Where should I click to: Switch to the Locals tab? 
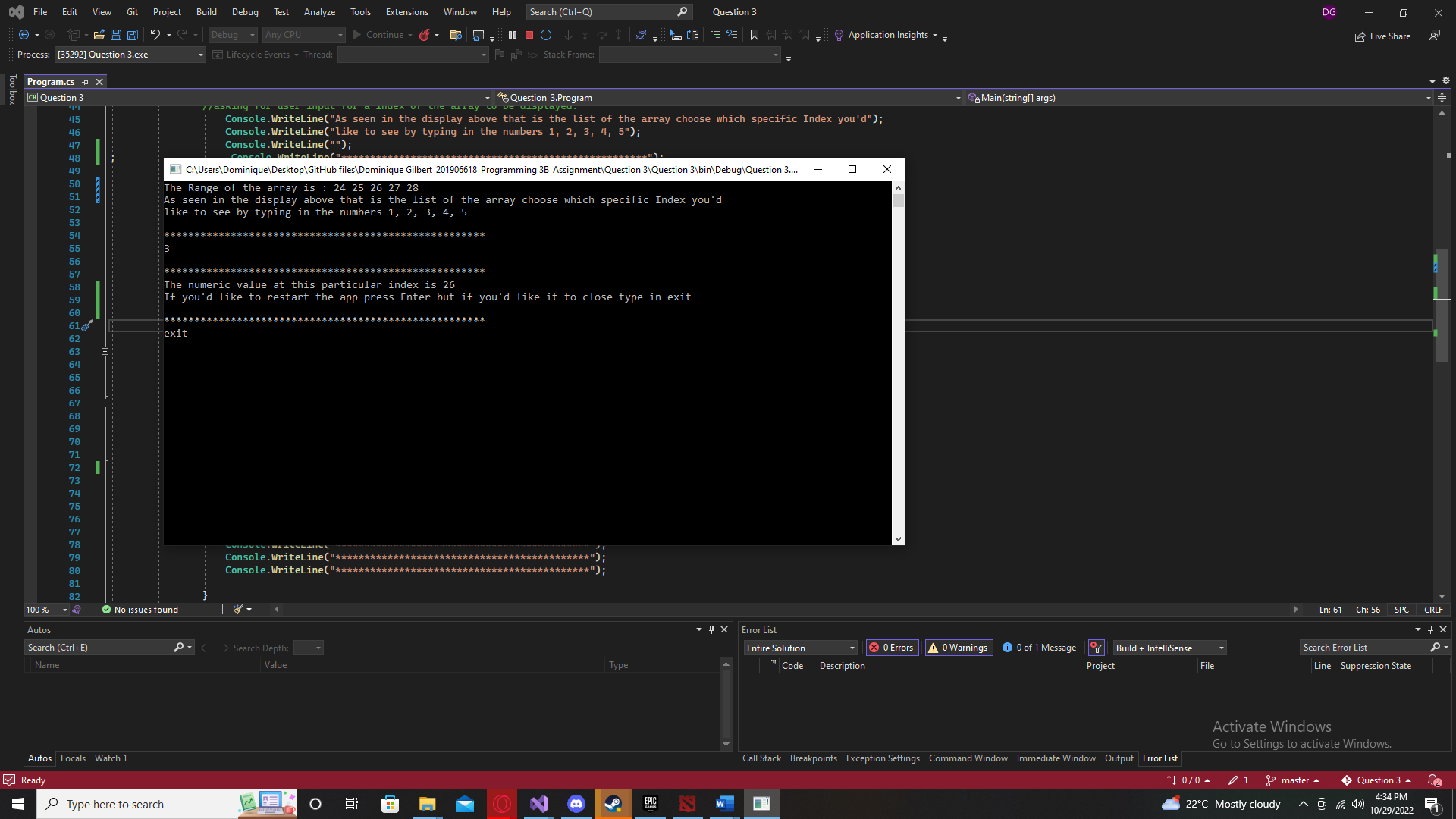click(73, 758)
